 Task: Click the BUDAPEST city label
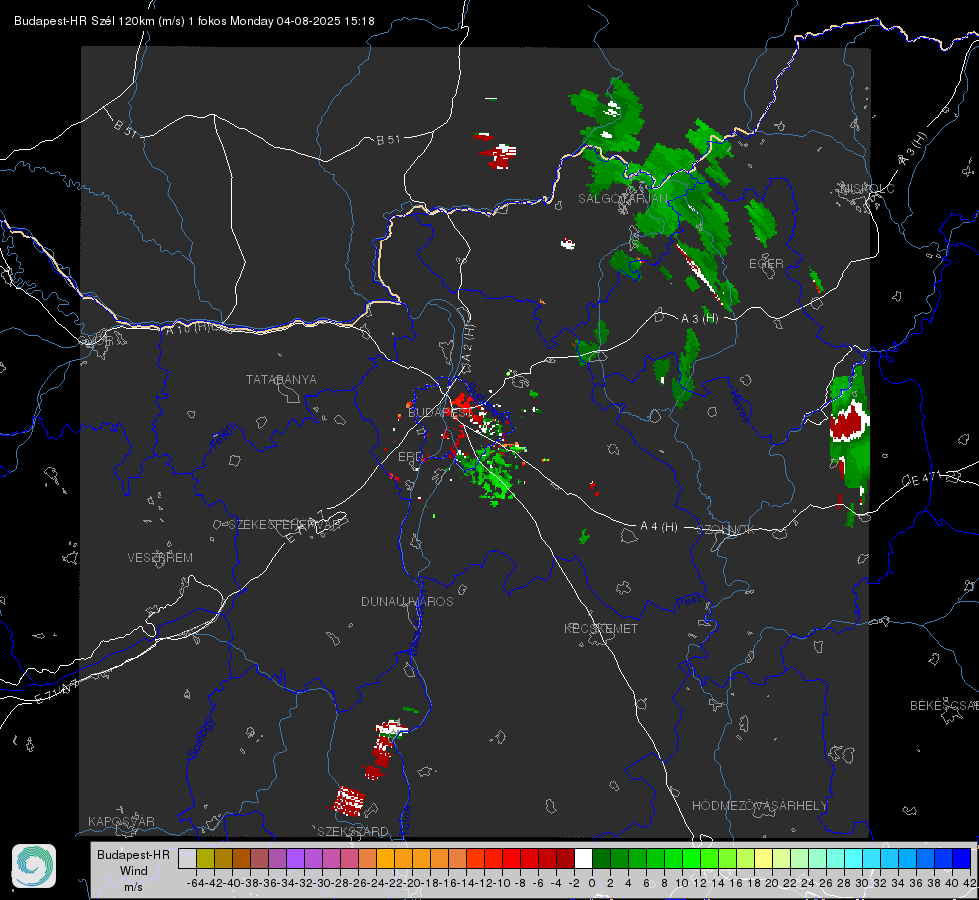pos(440,412)
